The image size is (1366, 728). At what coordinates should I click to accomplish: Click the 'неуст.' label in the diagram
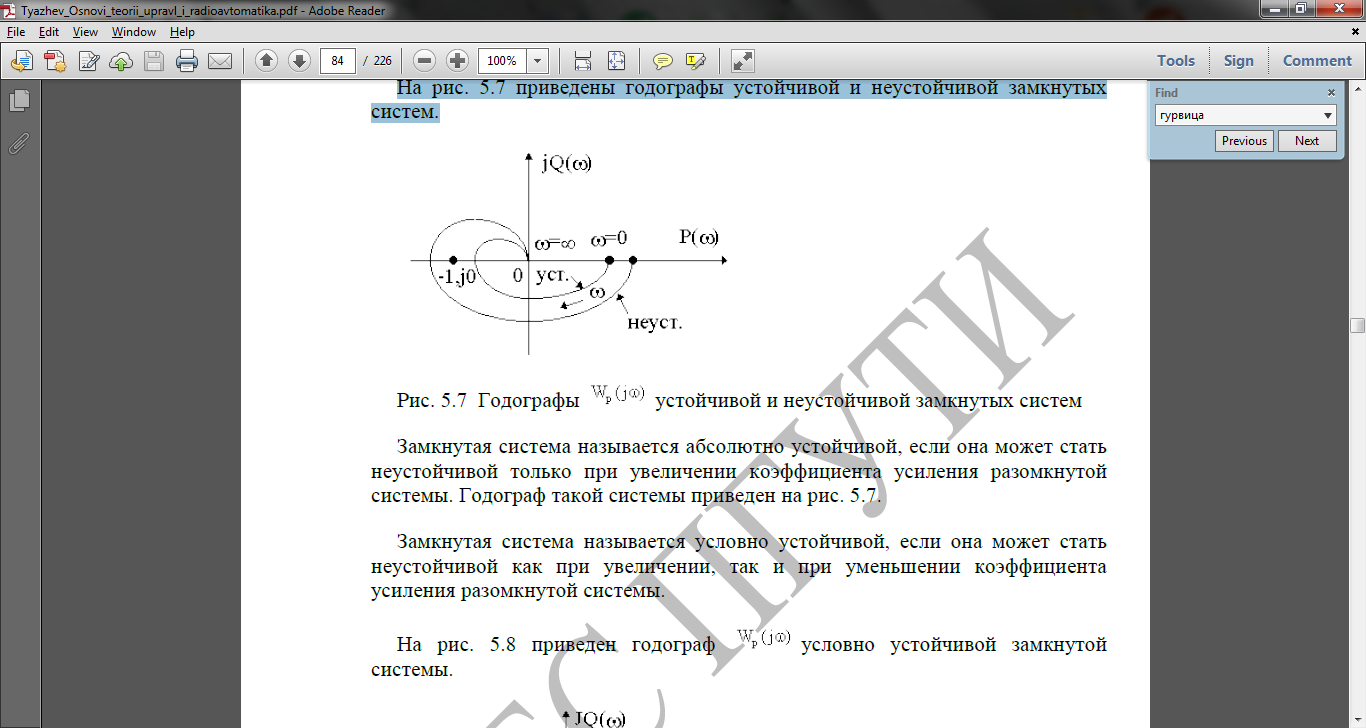coord(655,323)
